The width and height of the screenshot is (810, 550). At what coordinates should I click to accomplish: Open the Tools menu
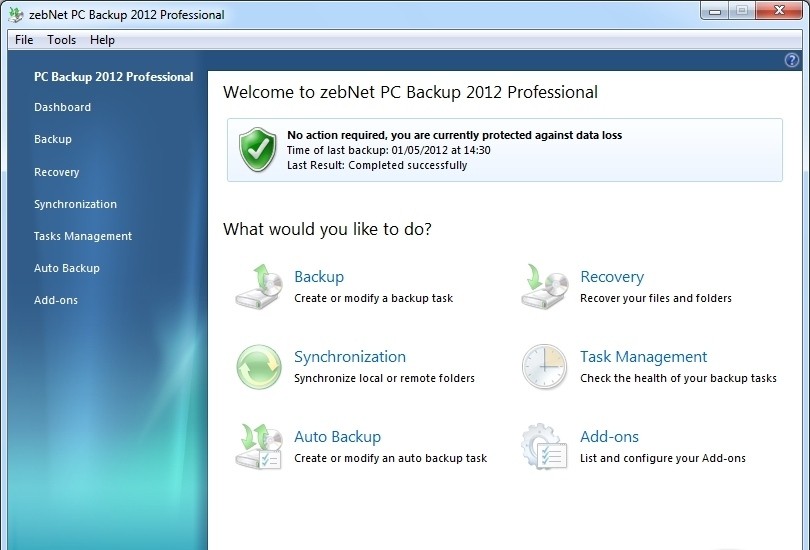tap(61, 40)
